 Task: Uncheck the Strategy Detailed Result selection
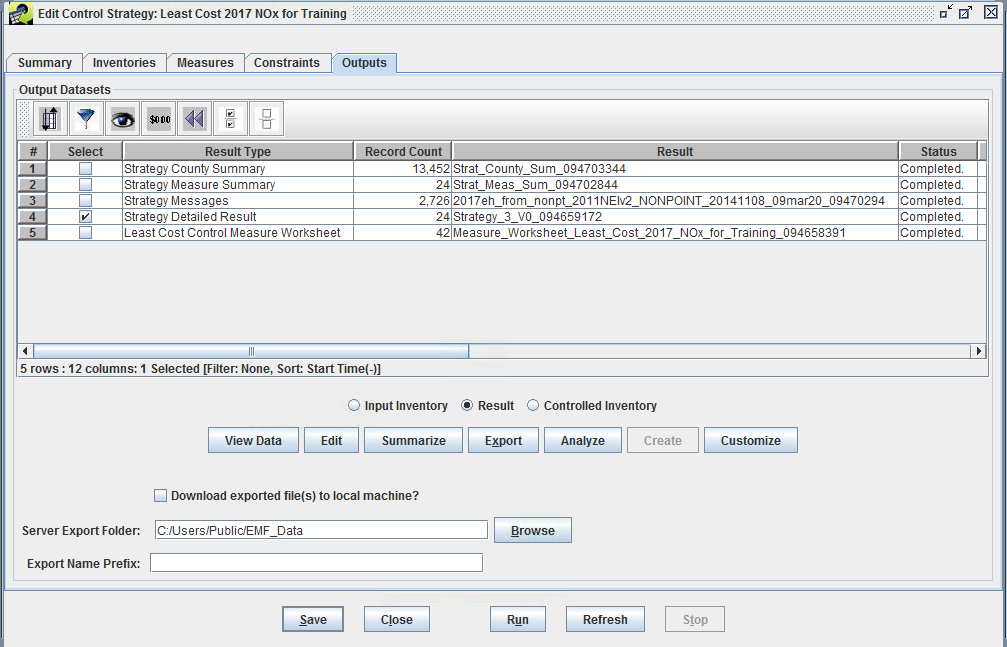click(85, 216)
